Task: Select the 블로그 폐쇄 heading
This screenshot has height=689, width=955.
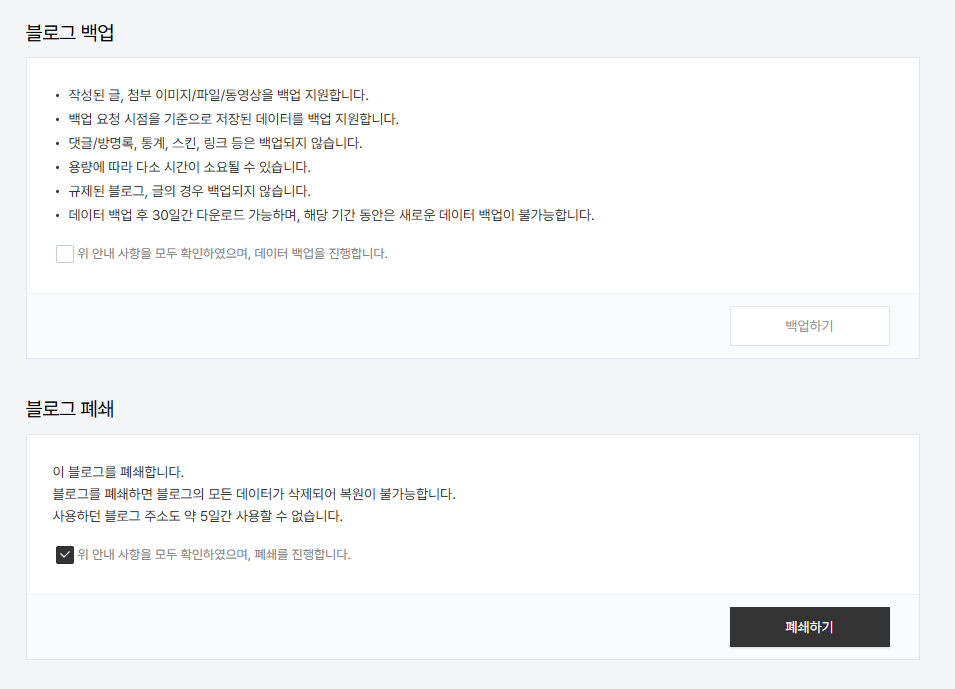Action: pos(70,409)
